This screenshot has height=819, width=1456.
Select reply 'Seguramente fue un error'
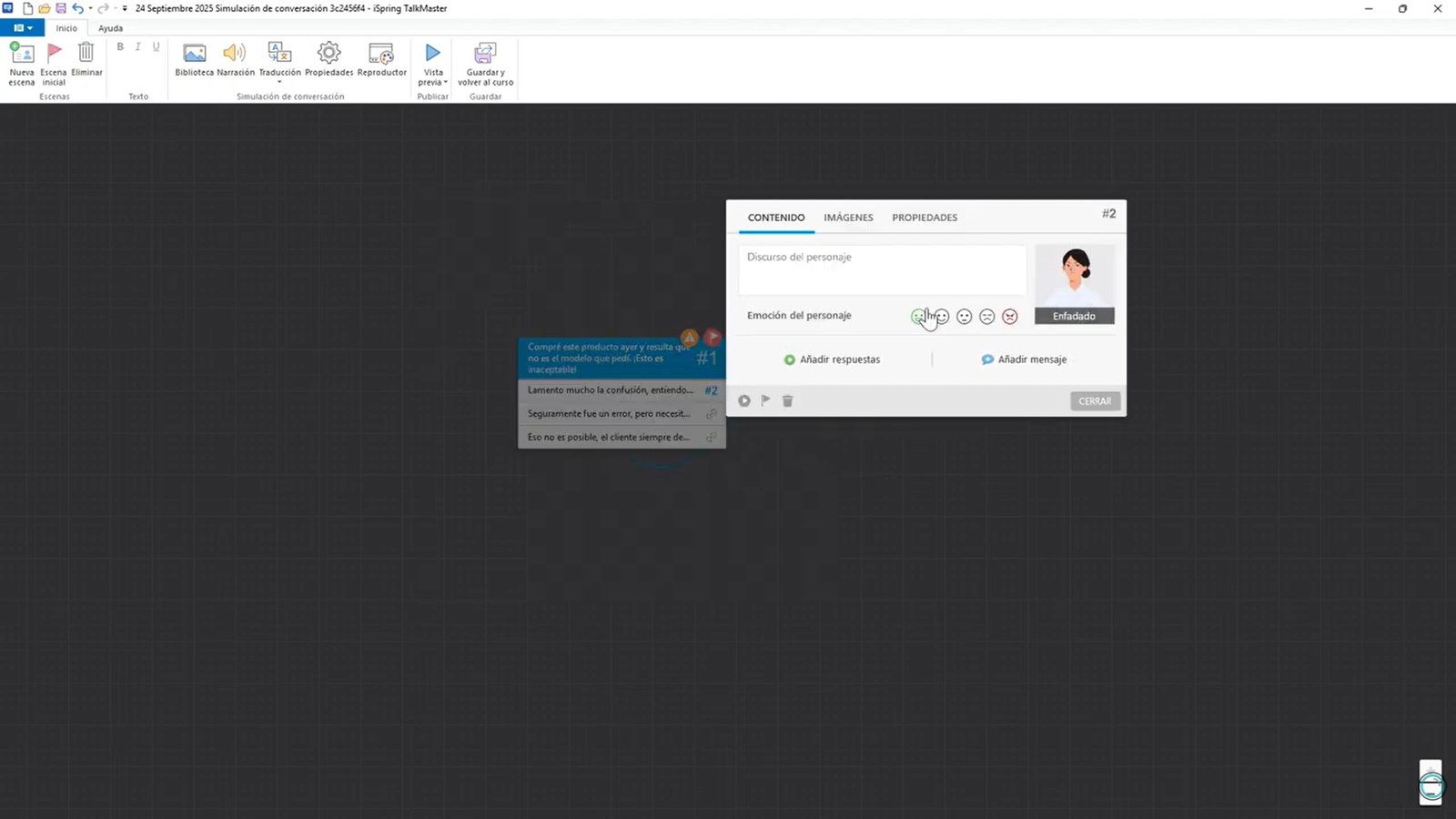[622, 414]
